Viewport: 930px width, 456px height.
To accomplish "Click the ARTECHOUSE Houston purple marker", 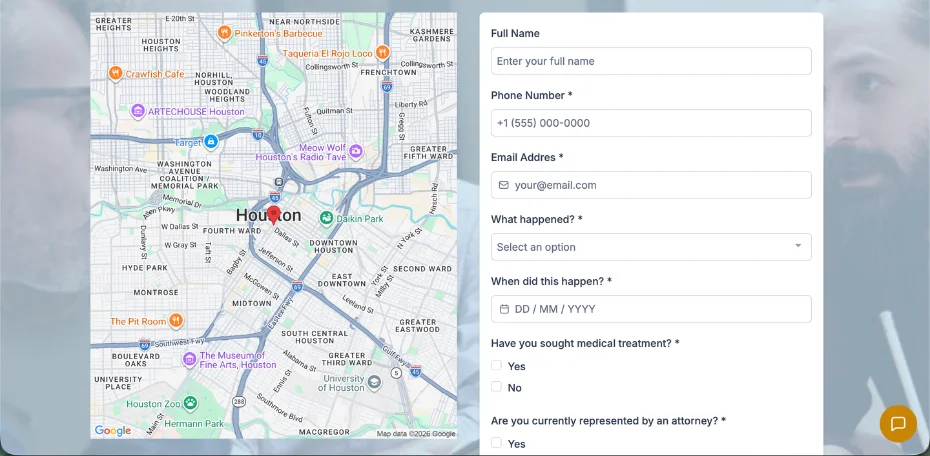I will [138, 111].
